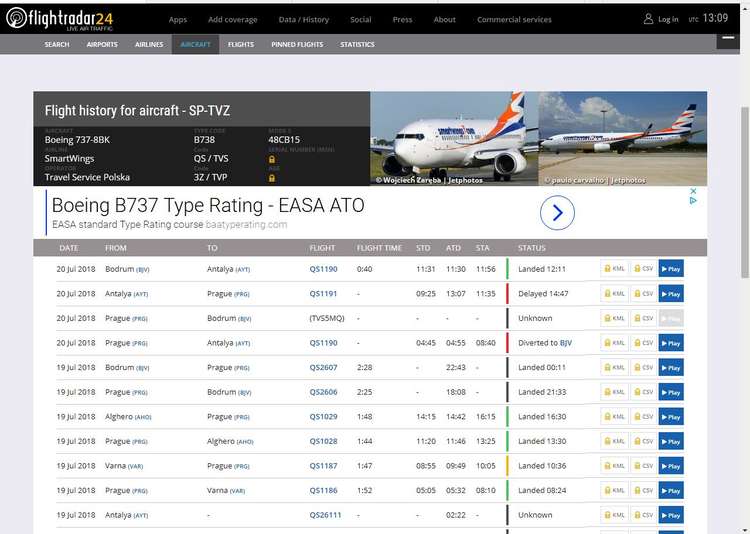Download CSV for TVS5MQ flight row

tap(643, 318)
